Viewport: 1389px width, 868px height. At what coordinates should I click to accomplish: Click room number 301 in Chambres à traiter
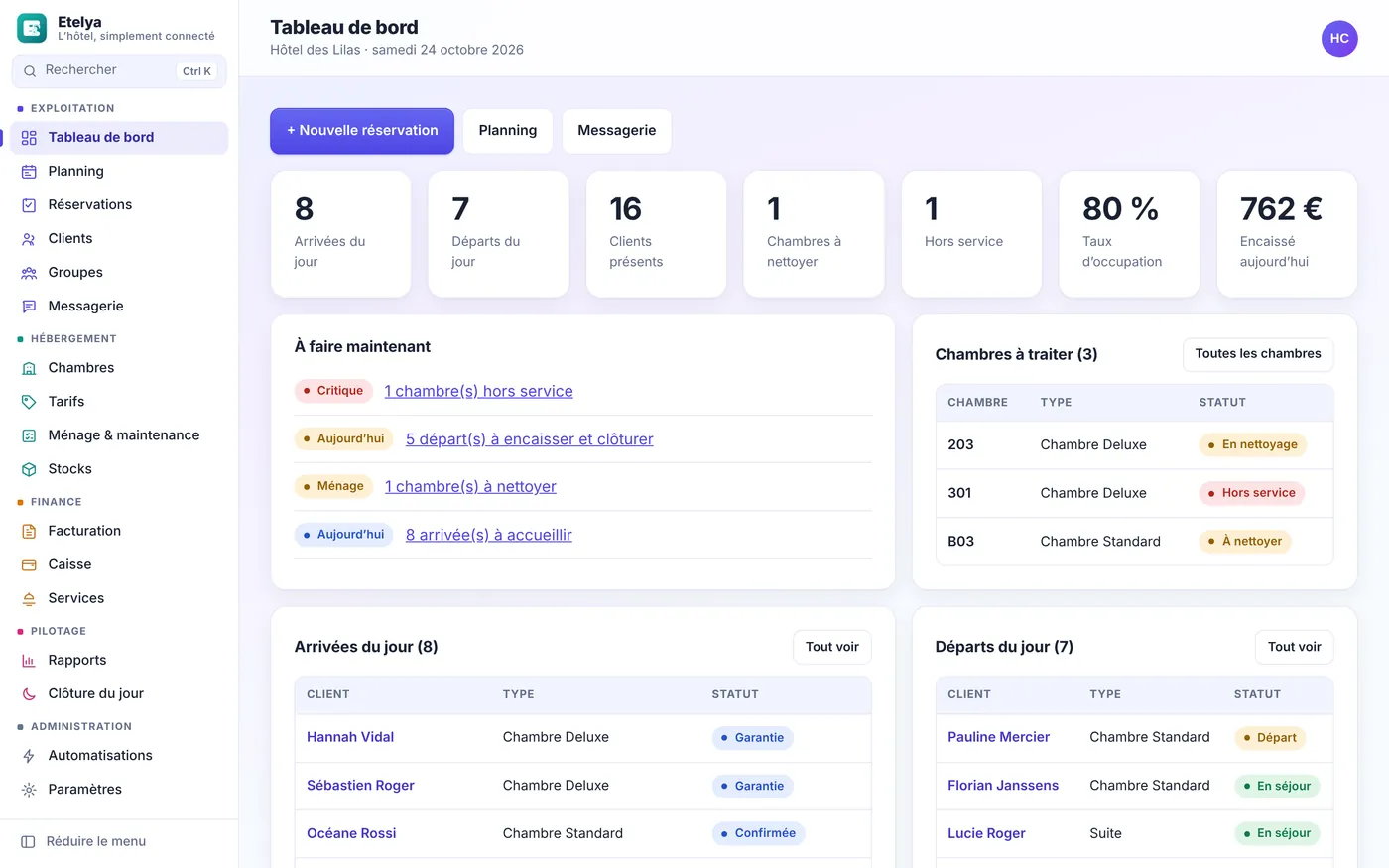point(959,493)
